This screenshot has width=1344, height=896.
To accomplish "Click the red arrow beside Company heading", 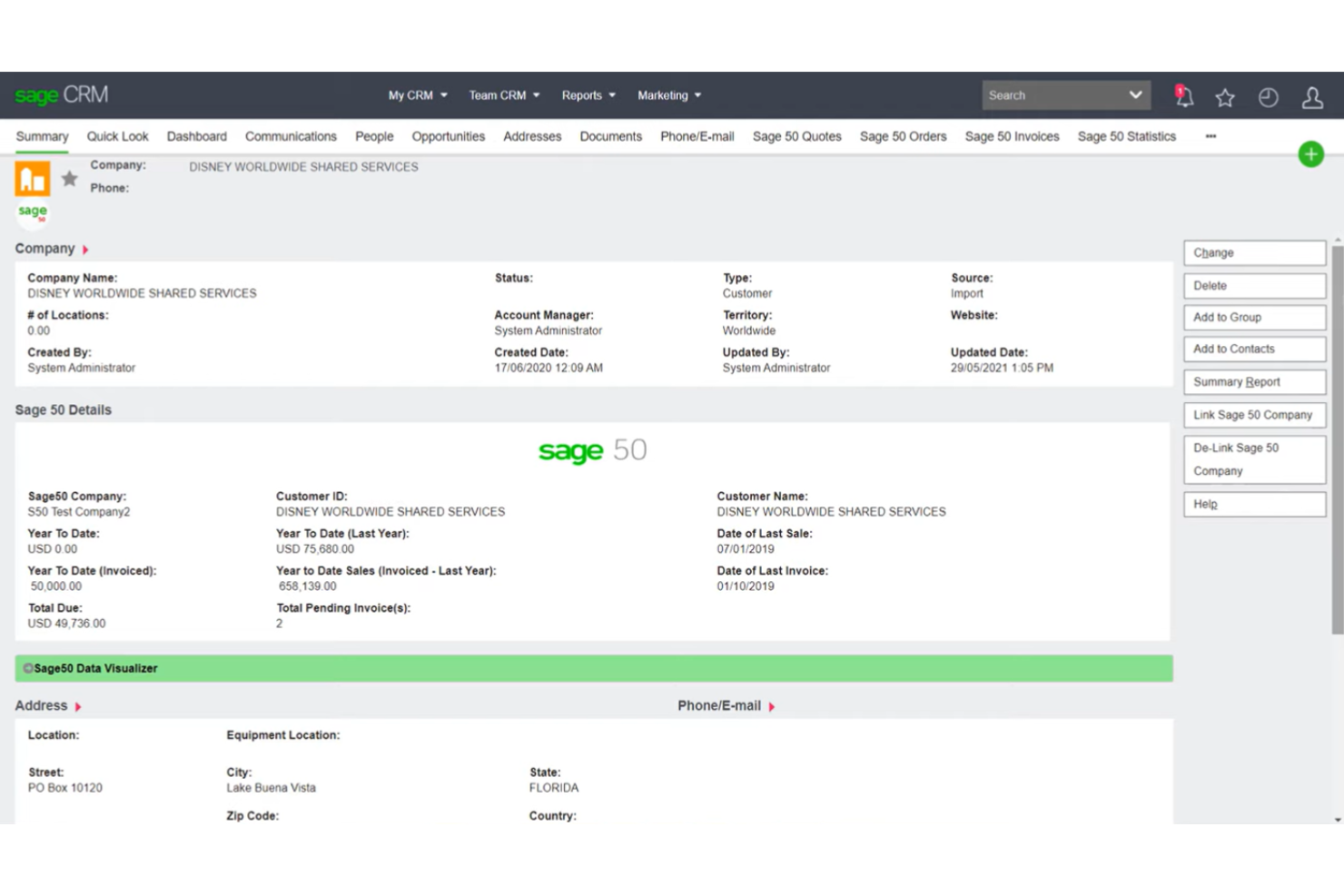I will [85, 250].
